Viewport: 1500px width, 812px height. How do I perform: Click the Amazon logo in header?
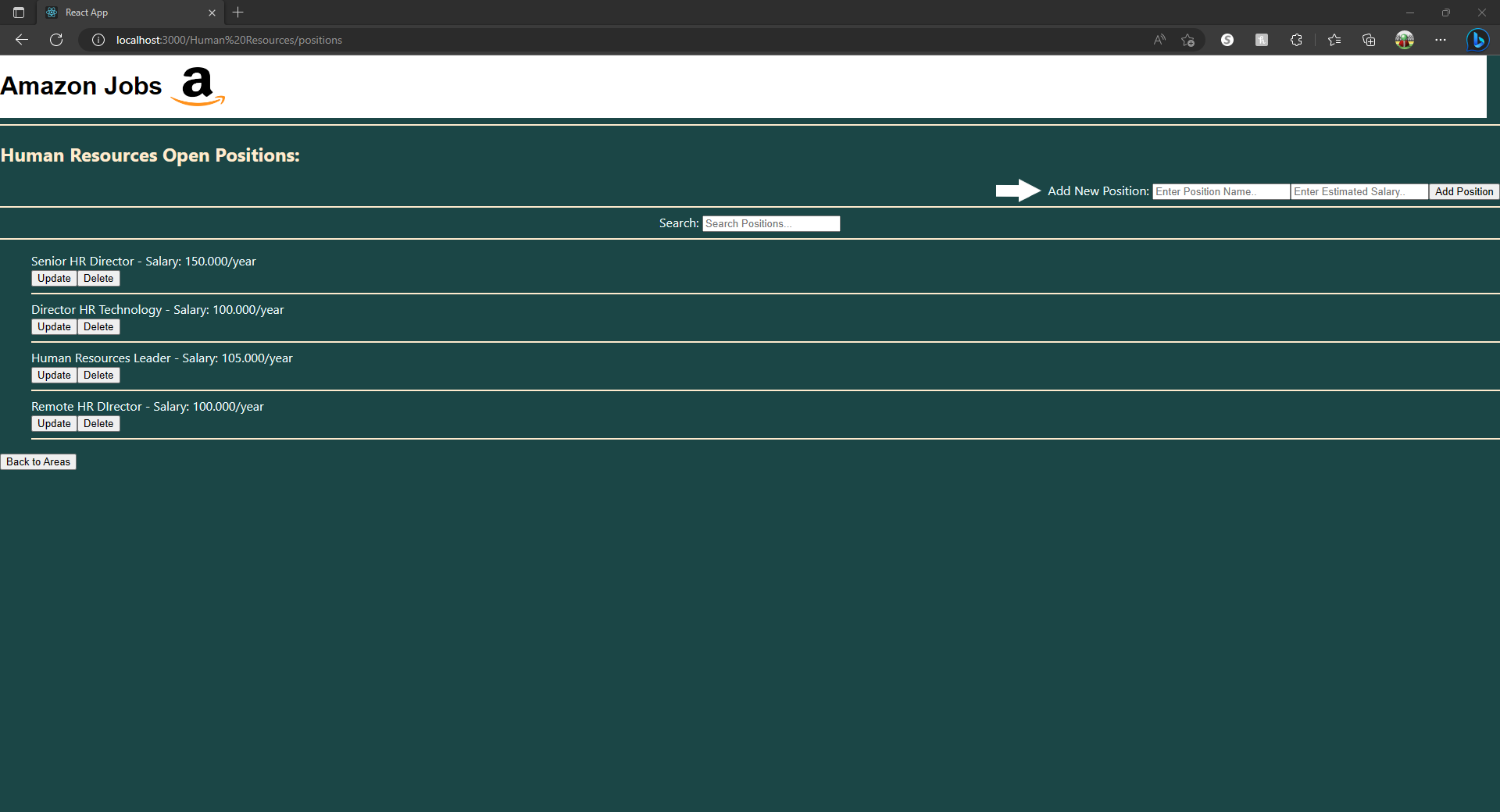coord(198,86)
